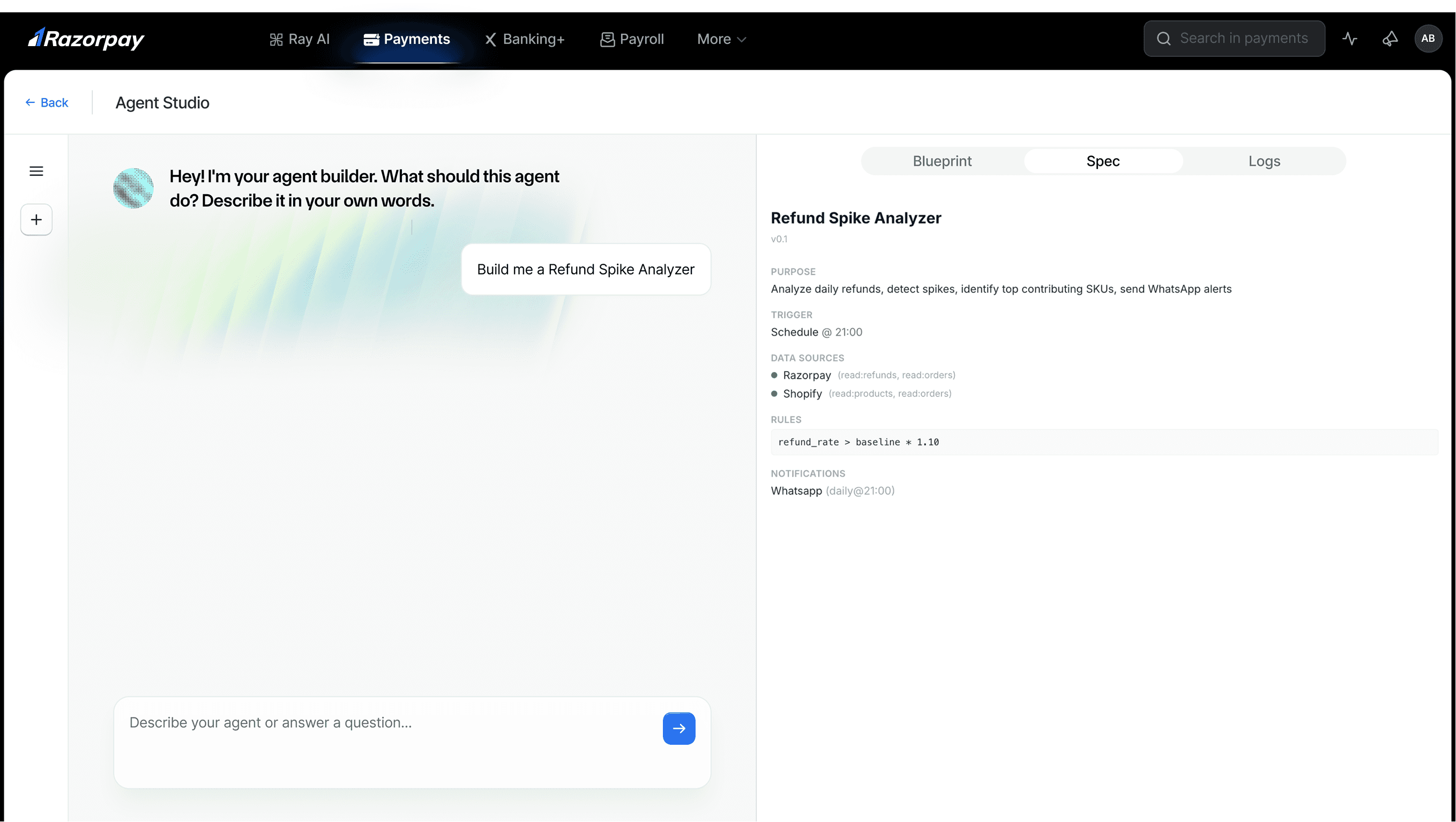This screenshot has width=1456, height=822.
Task: Open the activity pulse icon
Action: [x=1350, y=39]
